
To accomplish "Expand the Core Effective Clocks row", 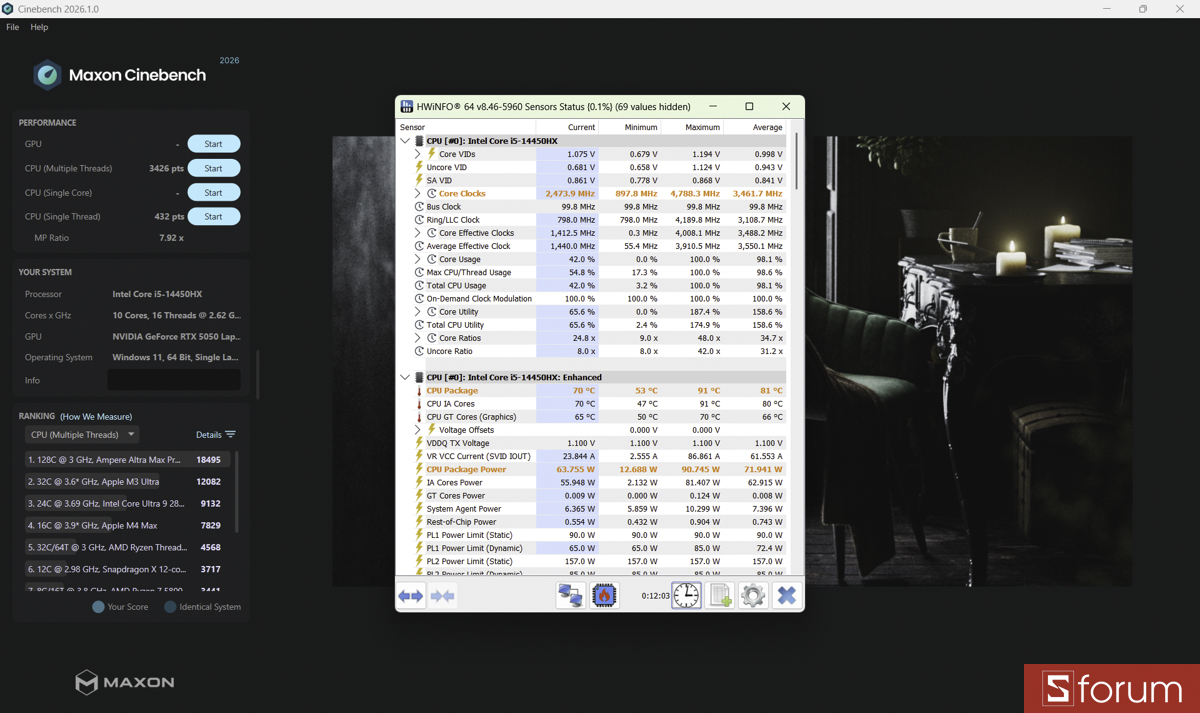I will click(418, 233).
